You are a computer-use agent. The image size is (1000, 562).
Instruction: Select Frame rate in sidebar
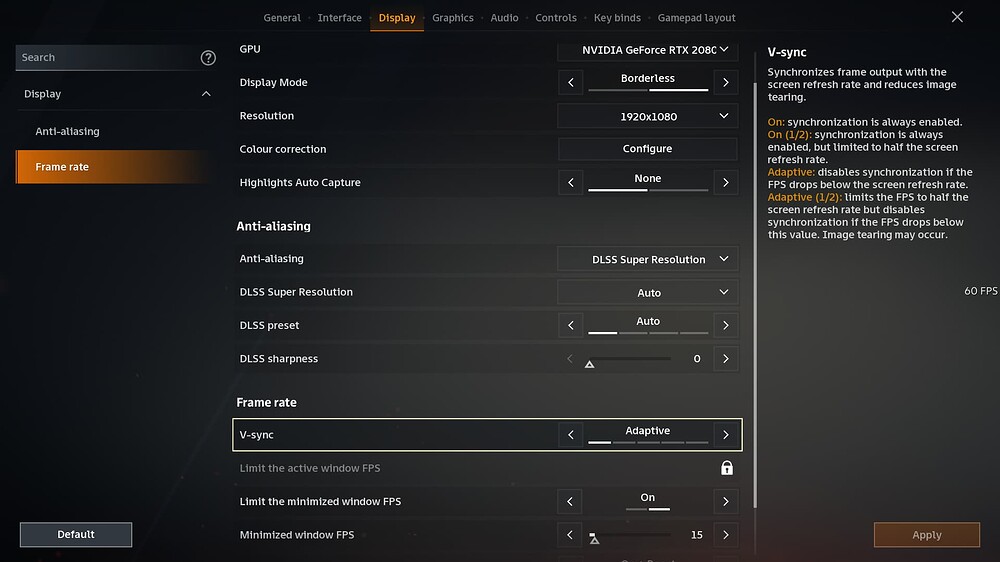[115, 166]
